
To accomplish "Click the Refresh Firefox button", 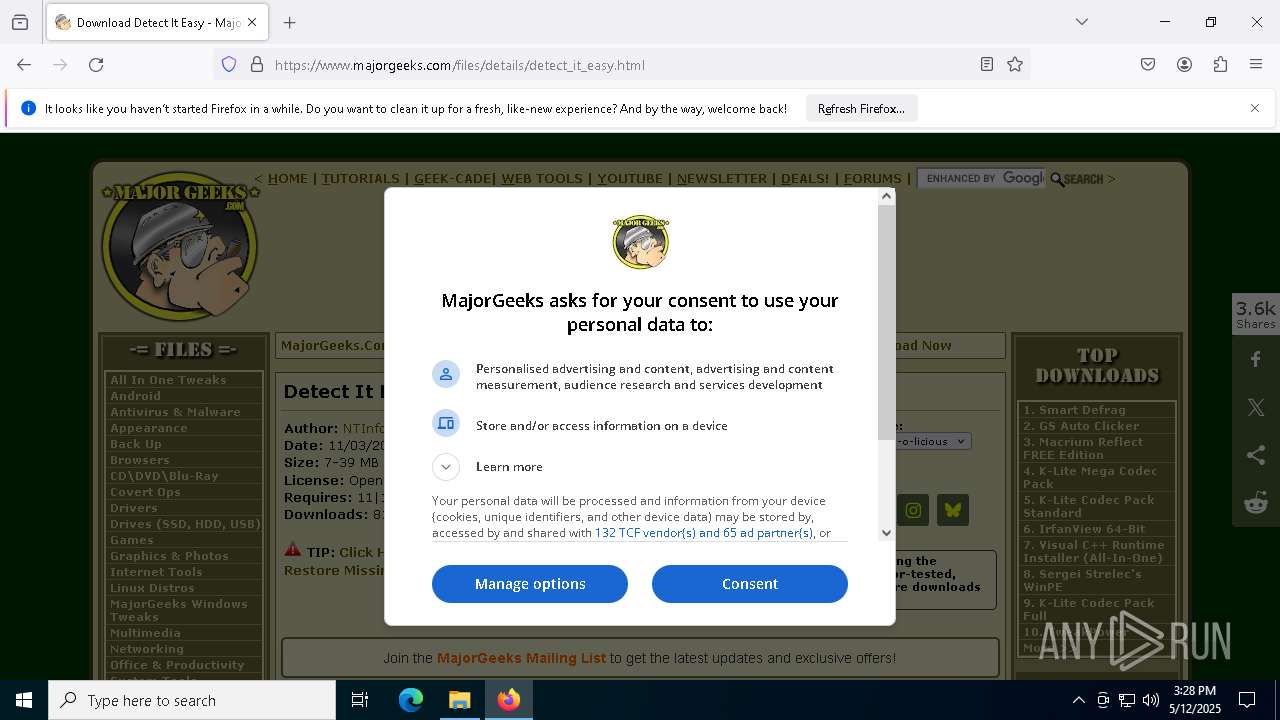I will click(861, 109).
